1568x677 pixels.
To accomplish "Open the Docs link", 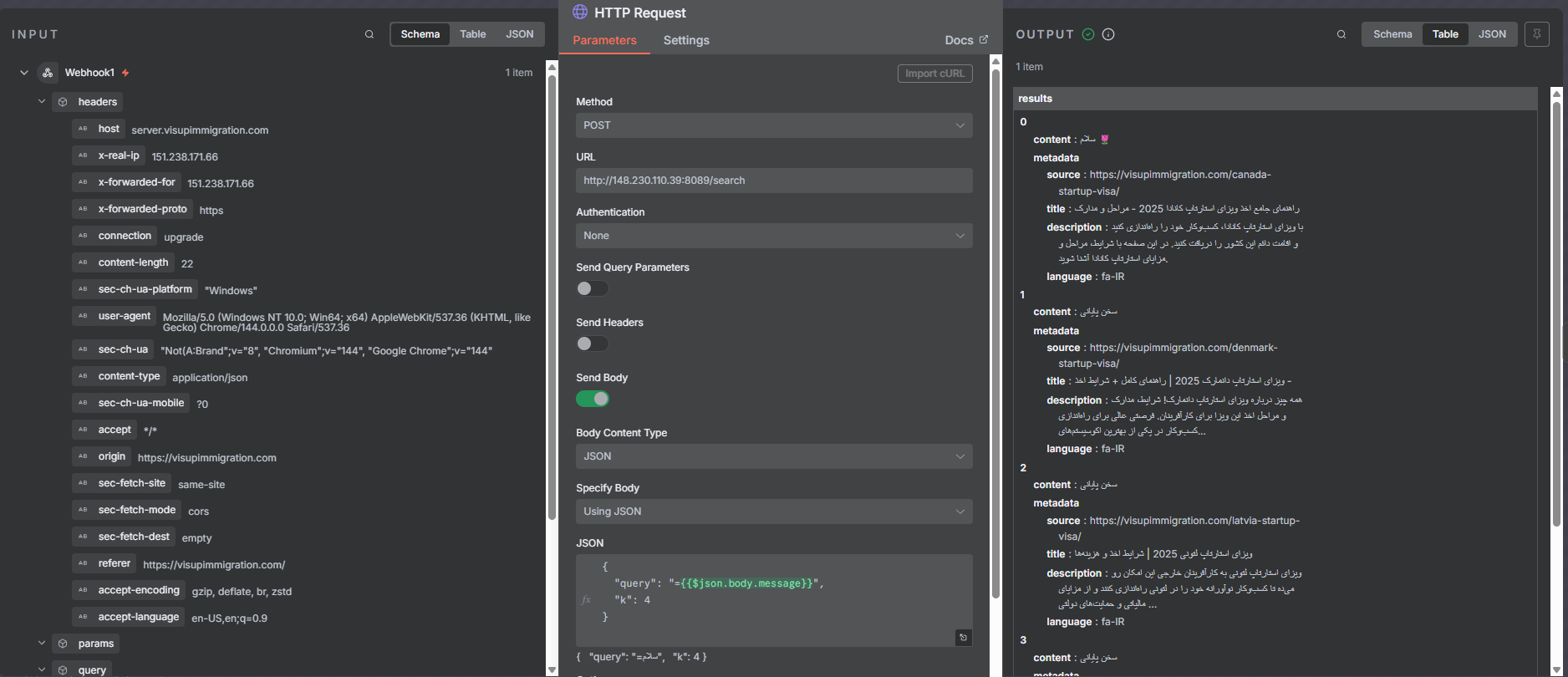I will 966,40.
